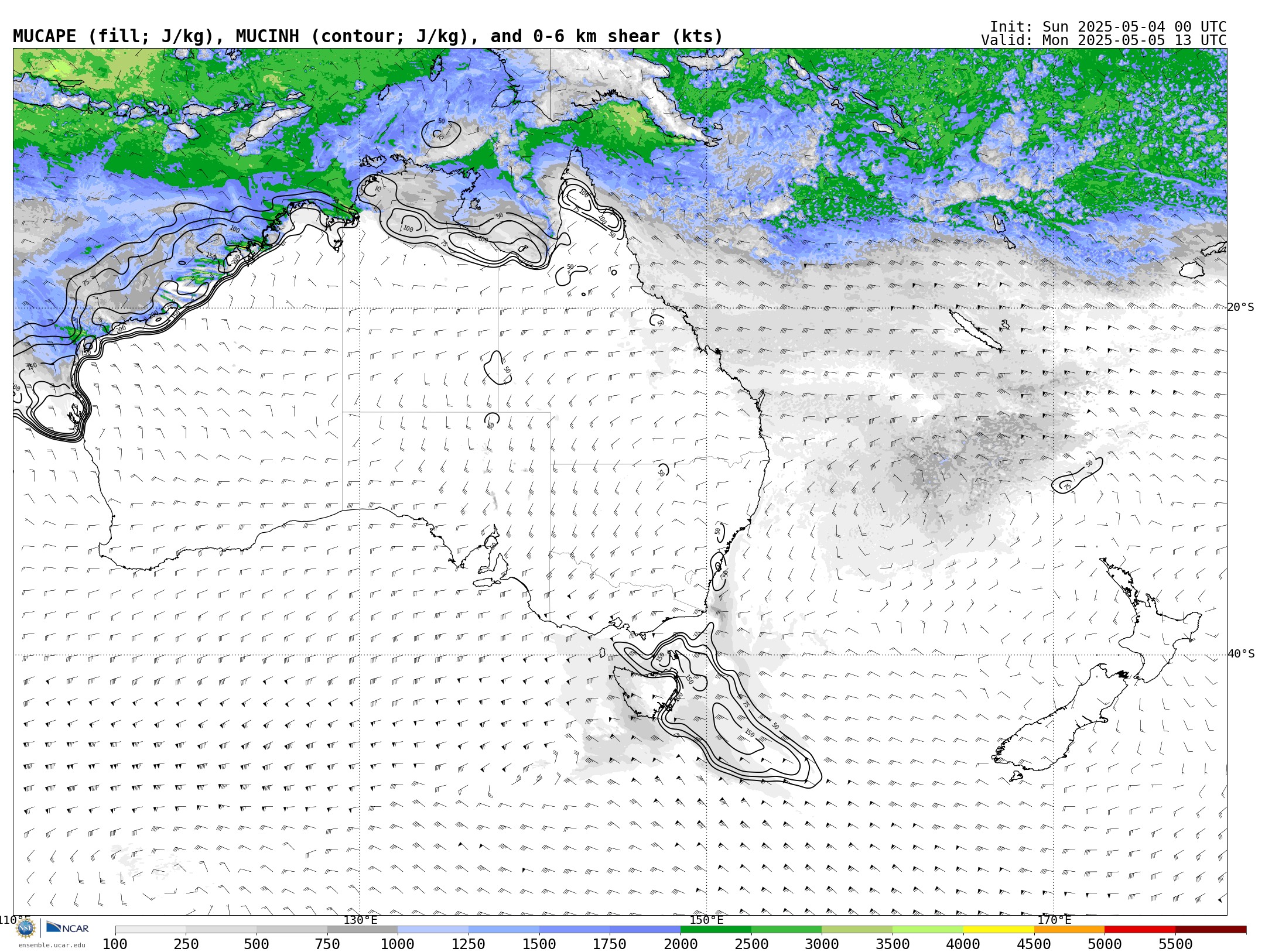The height and width of the screenshot is (952, 1265).
Task: Click the NSF logo
Action: [26, 928]
